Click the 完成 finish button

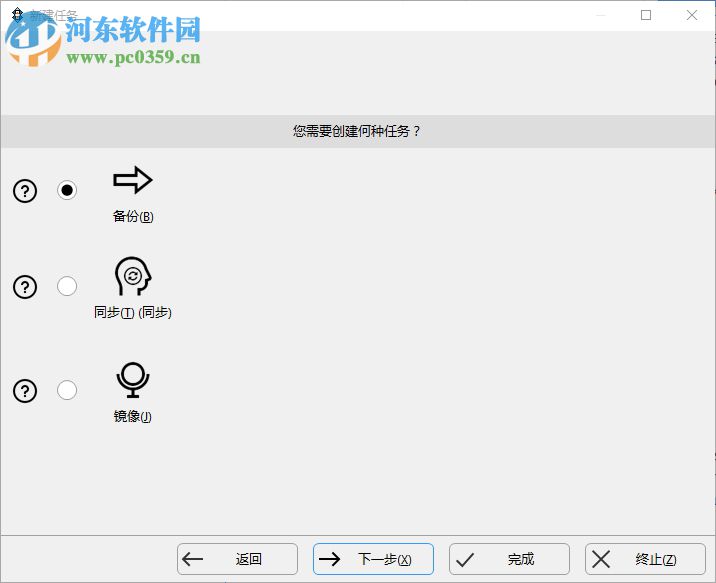coord(510,559)
